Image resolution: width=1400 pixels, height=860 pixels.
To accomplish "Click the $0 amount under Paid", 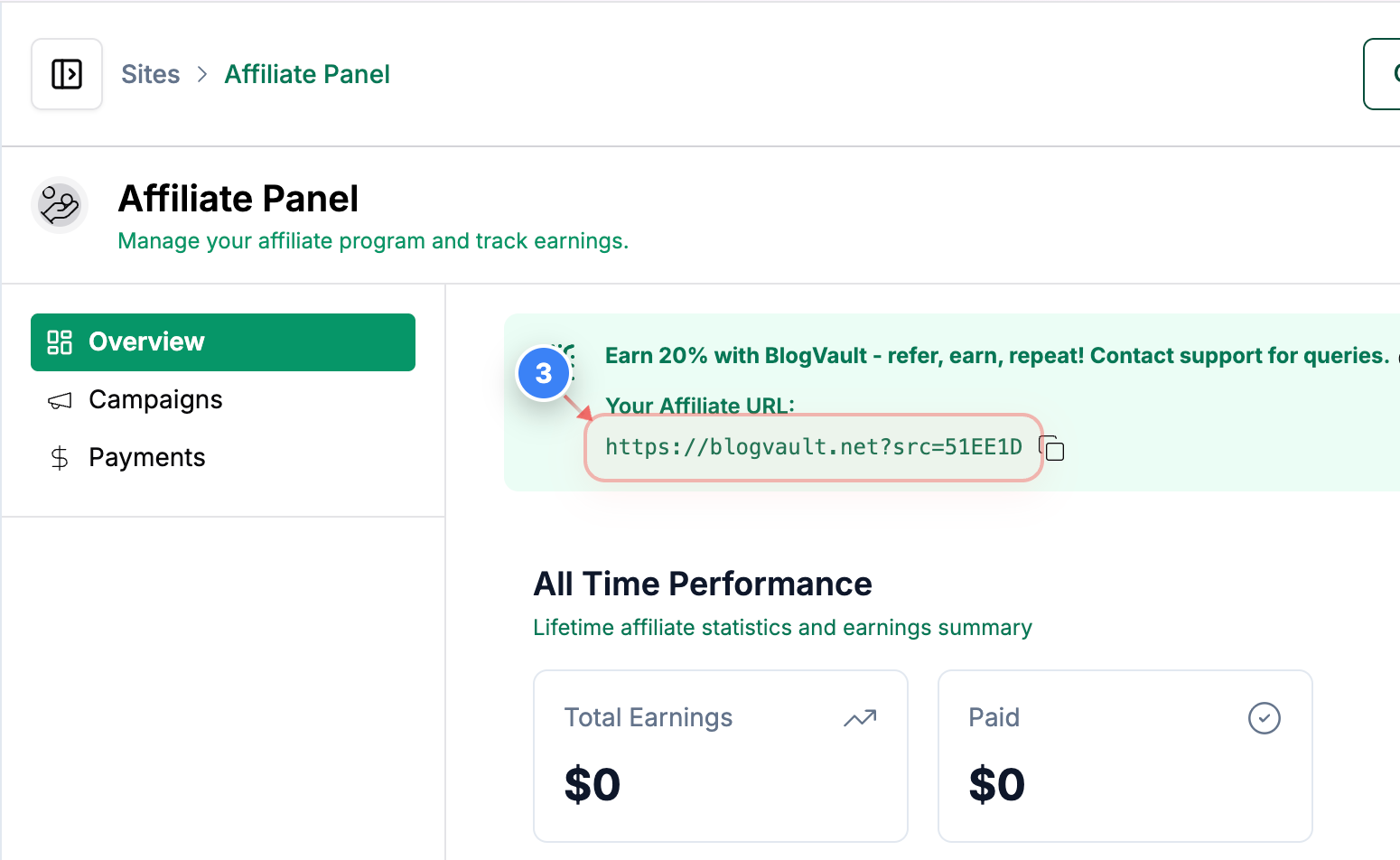I will tap(996, 784).
